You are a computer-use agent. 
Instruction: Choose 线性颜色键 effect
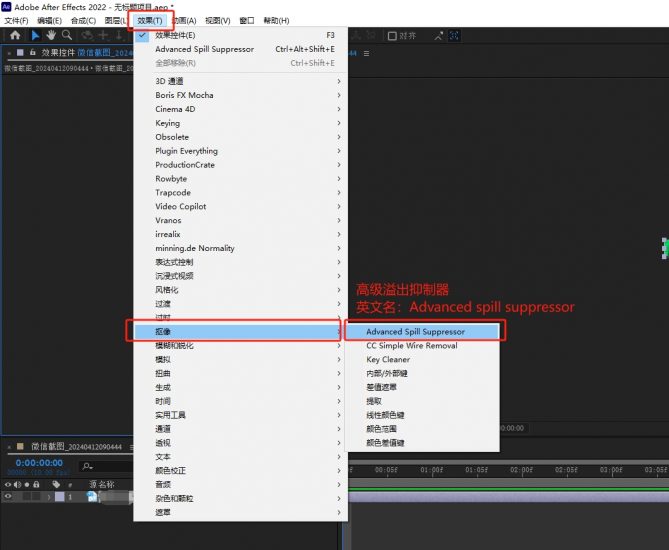pos(422,415)
